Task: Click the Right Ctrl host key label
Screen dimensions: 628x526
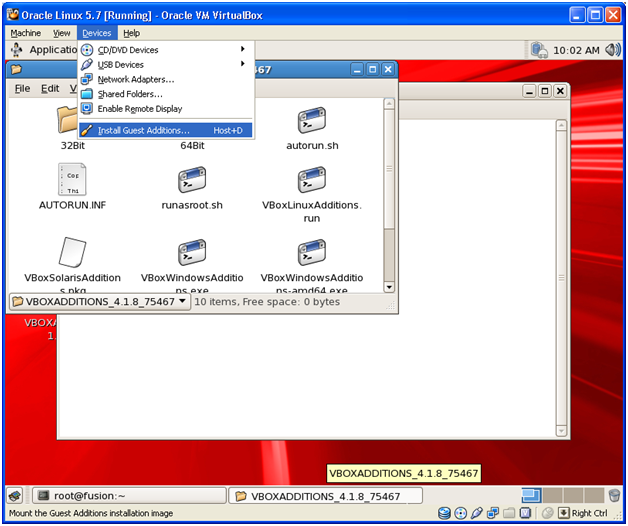Action: click(x=589, y=513)
